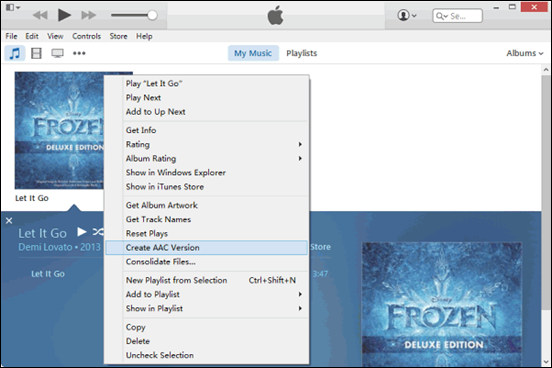The width and height of the screenshot is (552, 368).
Task: Click the Frozen album cover in the grid
Action: (59, 130)
